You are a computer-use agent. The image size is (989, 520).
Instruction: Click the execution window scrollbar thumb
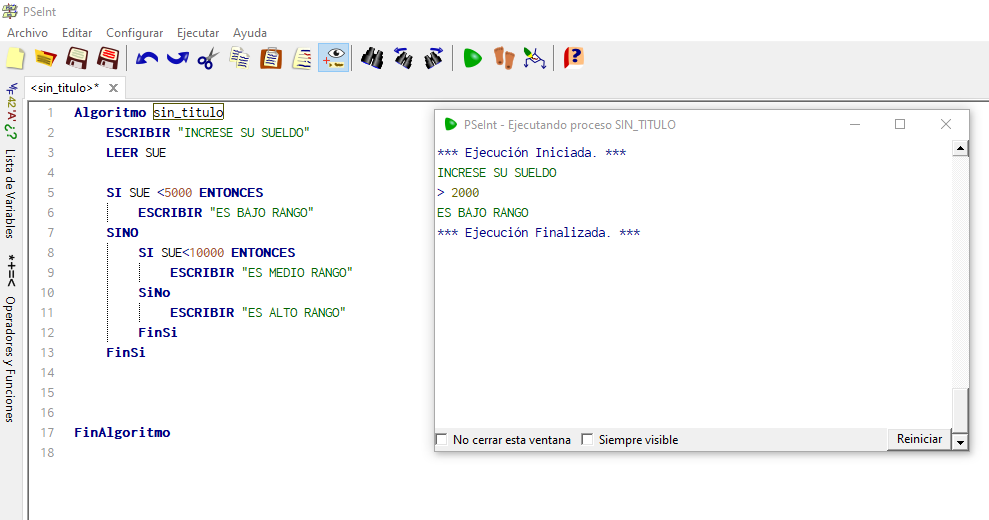(x=959, y=410)
